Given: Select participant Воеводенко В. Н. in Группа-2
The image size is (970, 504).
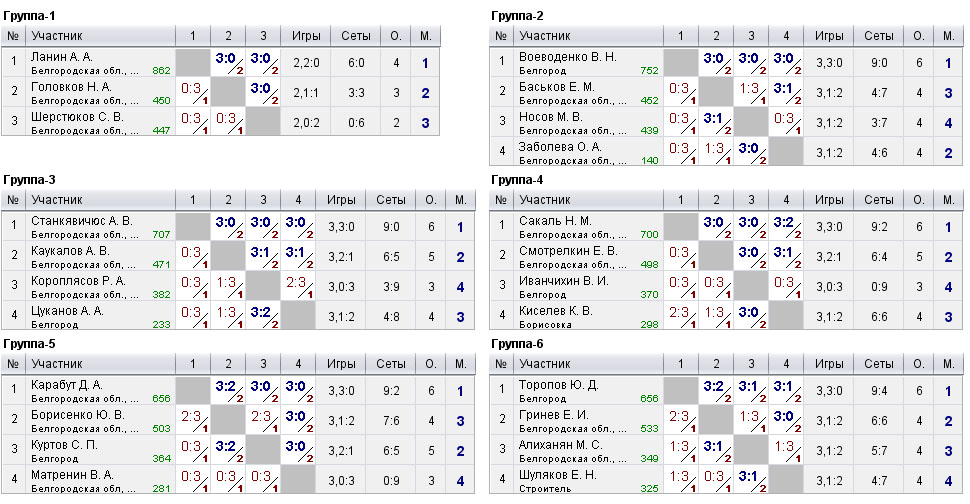Looking at the screenshot, I should coord(567,57).
